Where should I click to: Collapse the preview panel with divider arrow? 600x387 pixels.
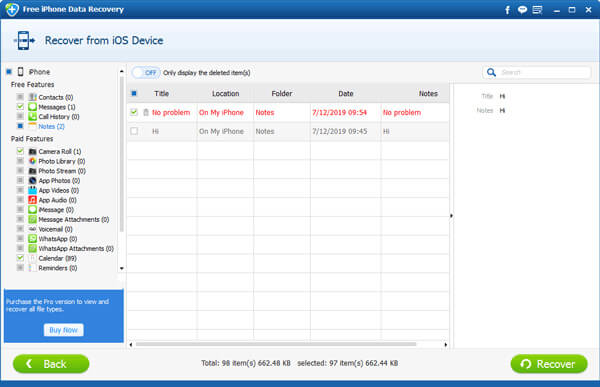451,216
